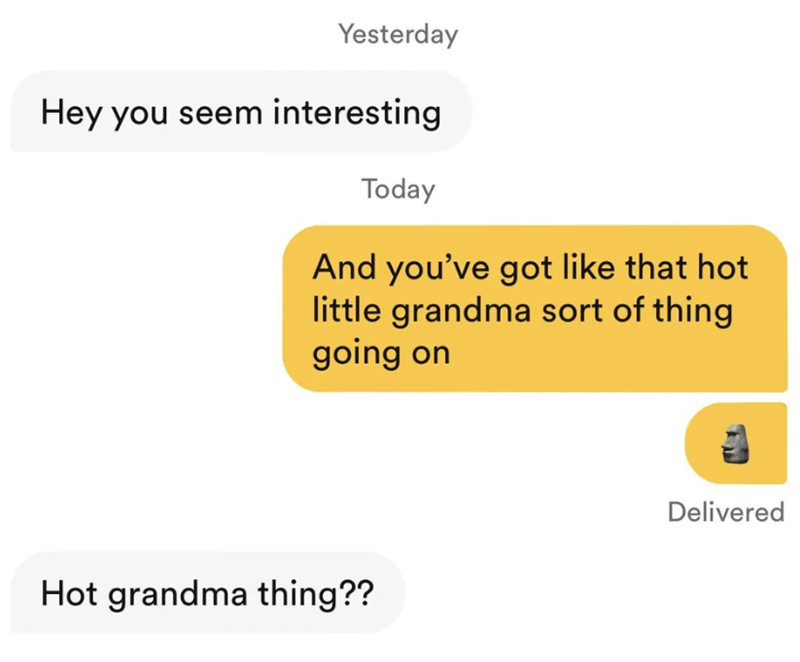
Task: Click the 'Delivered' status label
Action: 725,512
